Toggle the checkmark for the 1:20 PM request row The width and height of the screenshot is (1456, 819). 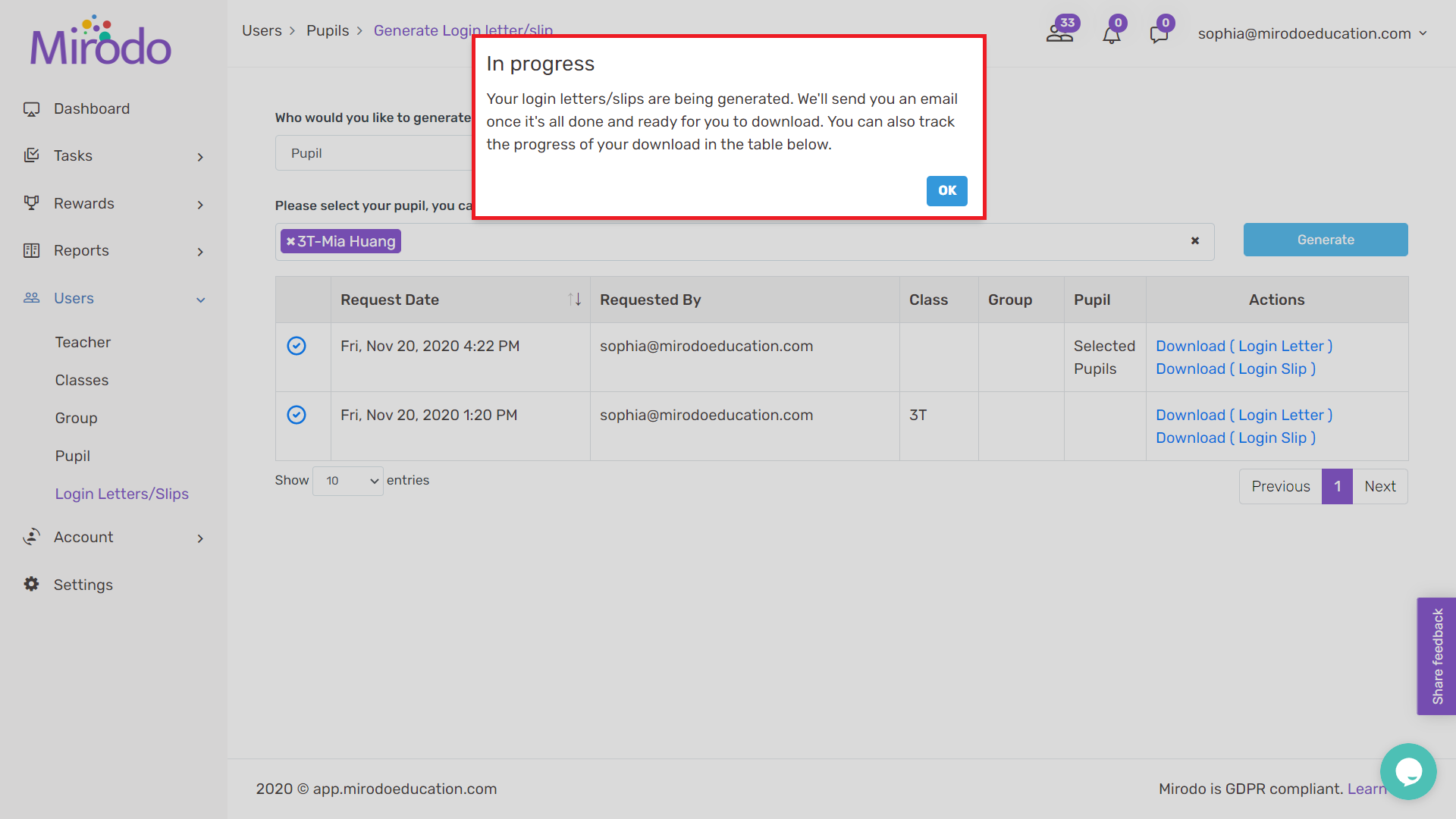coord(297,415)
